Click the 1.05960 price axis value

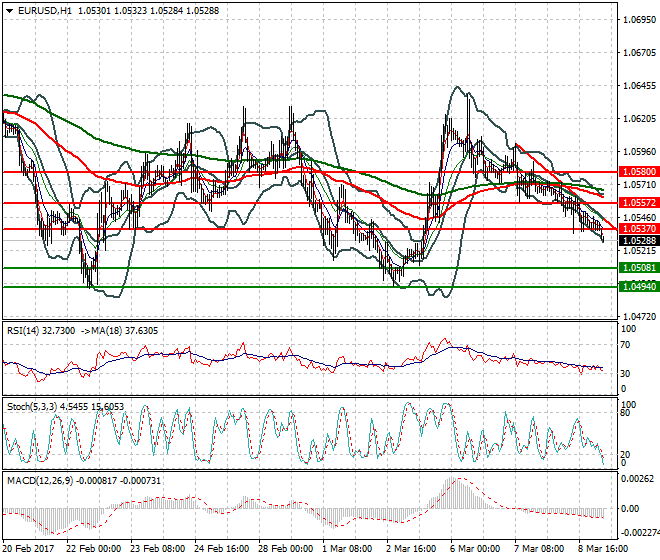(x=639, y=152)
